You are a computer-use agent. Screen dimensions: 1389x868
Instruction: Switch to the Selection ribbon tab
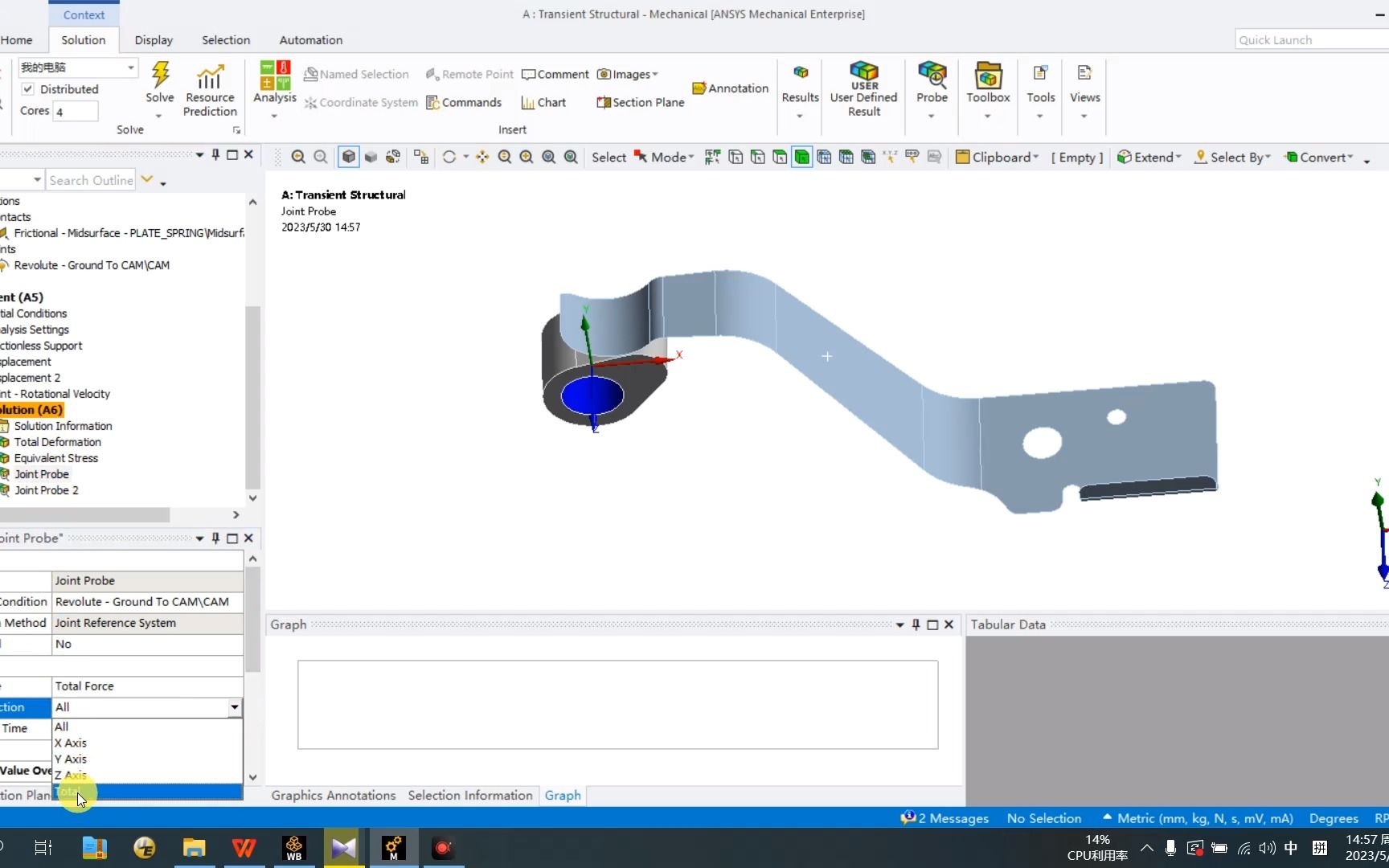pos(226,40)
